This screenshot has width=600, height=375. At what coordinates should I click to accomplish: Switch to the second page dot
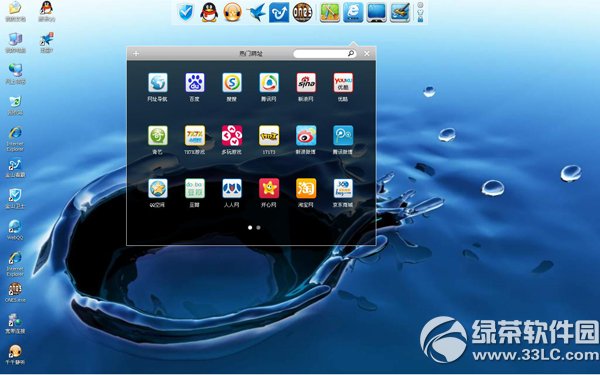(258, 227)
